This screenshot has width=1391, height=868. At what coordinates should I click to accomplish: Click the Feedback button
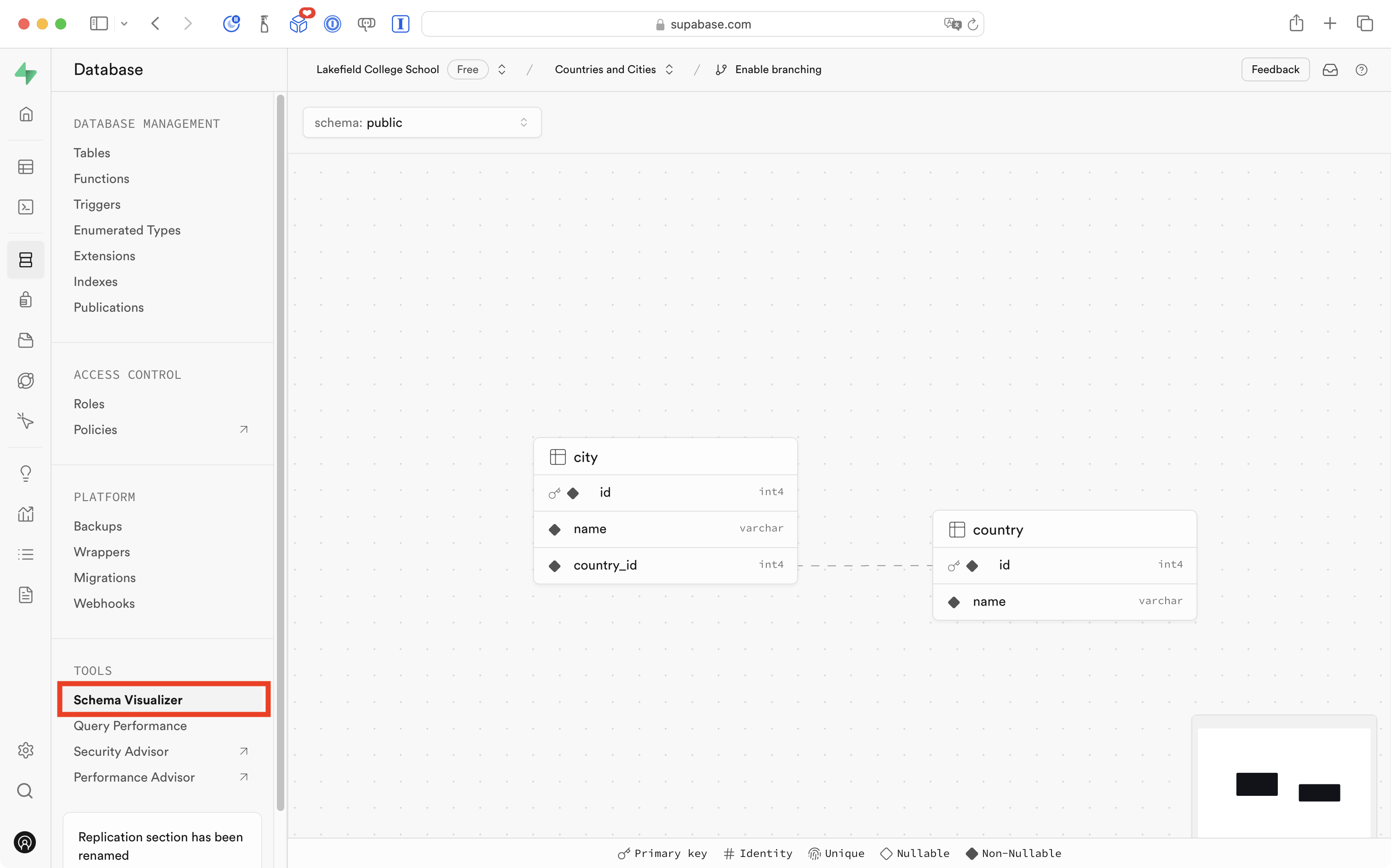click(x=1275, y=69)
